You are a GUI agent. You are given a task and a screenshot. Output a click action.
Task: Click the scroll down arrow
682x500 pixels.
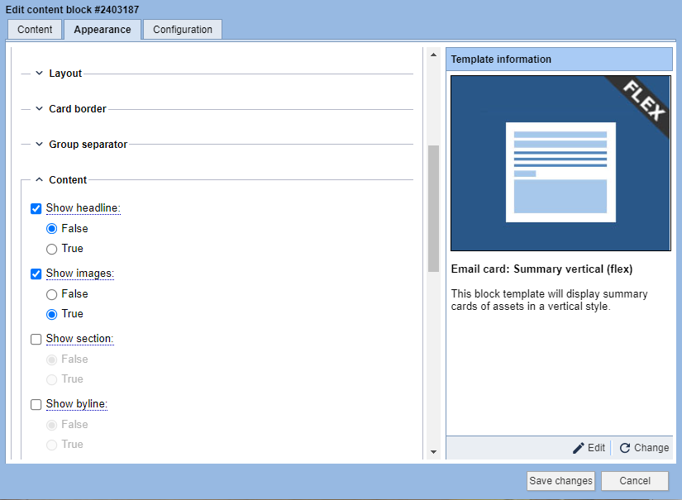click(x=433, y=452)
